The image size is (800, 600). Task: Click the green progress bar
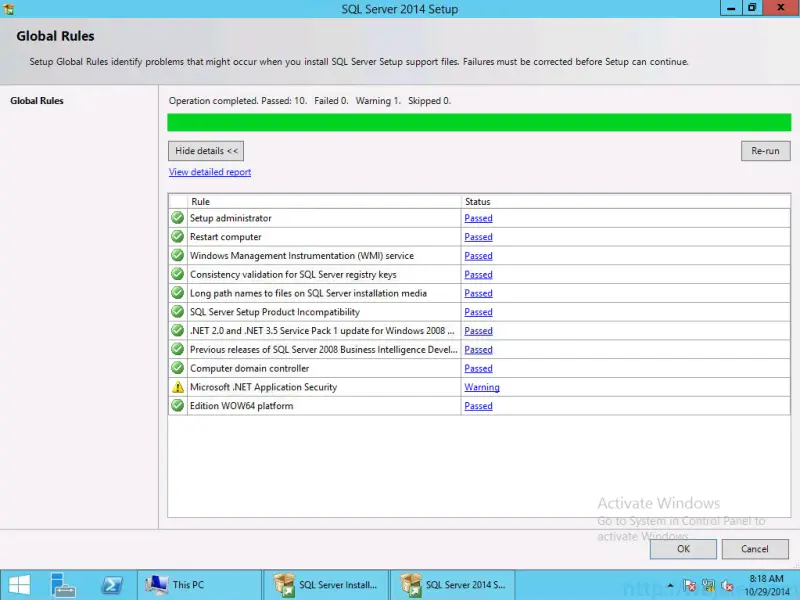478,122
